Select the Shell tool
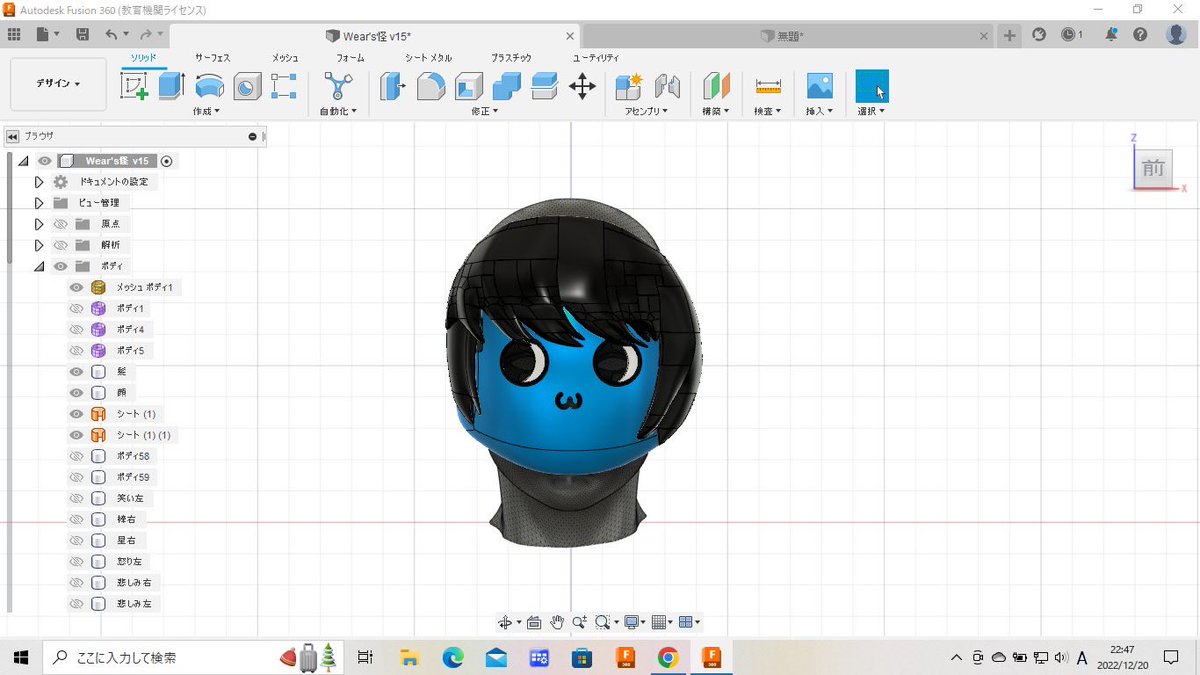The width and height of the screenshot is (1200, 675). point(469,87)
